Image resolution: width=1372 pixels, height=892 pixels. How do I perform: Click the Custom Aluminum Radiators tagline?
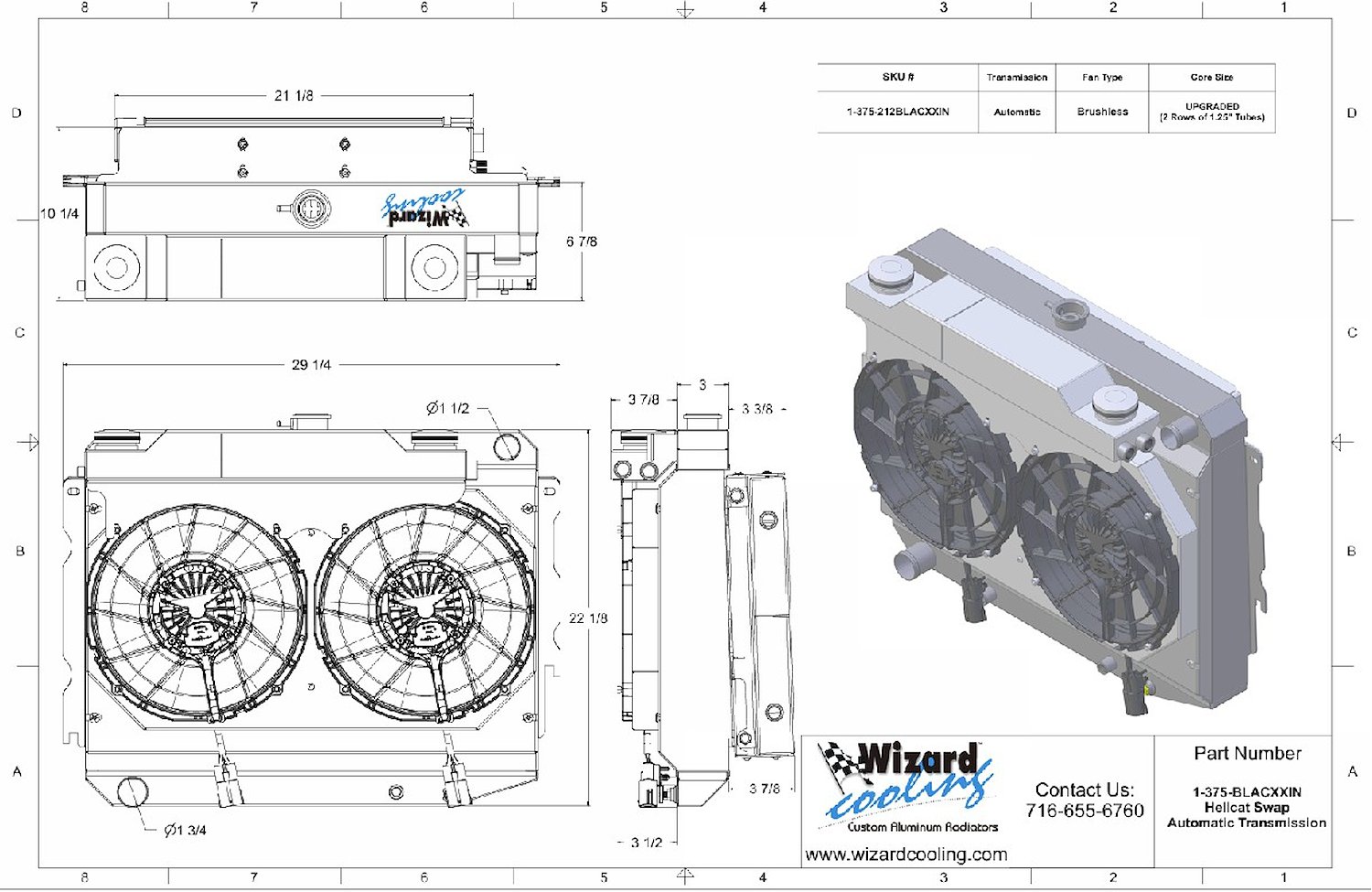(x=922, y=827)
